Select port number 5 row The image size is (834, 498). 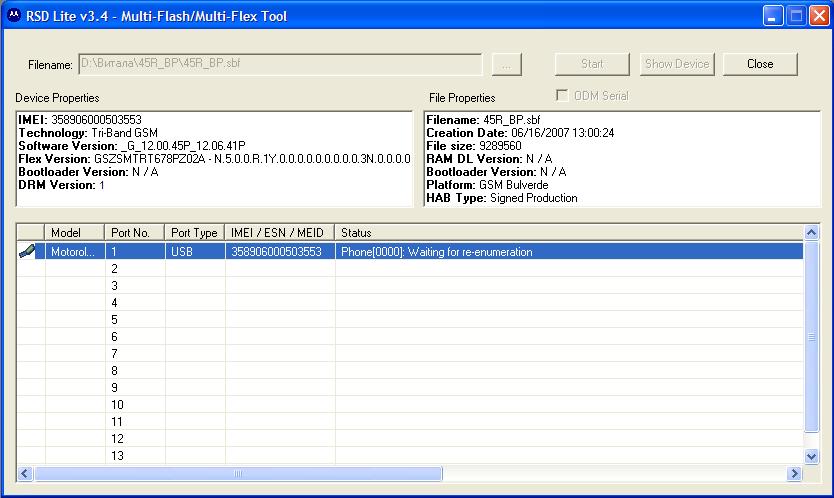point(410,320)
